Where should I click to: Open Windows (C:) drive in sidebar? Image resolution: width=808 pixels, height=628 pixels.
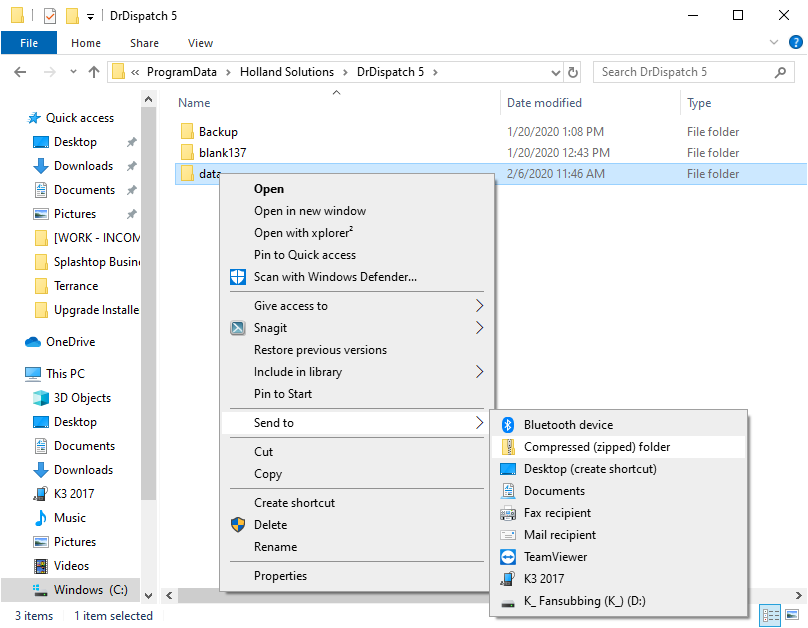point(71,590)
